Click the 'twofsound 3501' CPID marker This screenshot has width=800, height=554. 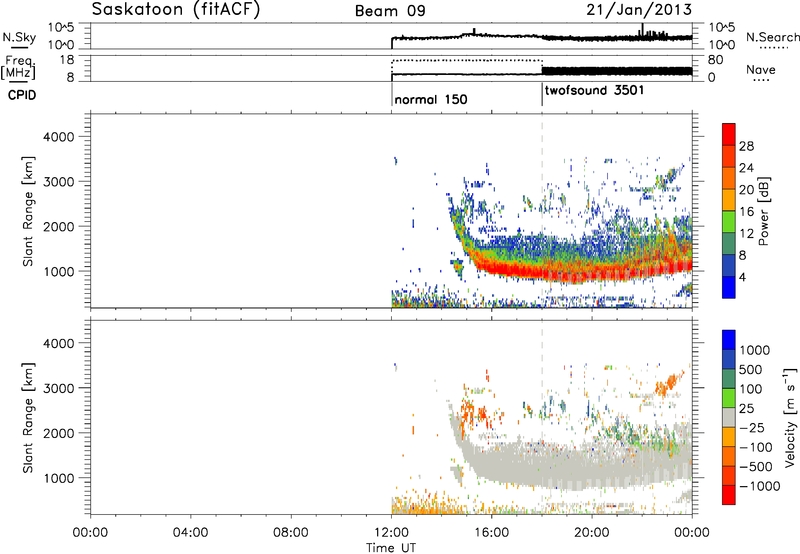tap(594, 91)
